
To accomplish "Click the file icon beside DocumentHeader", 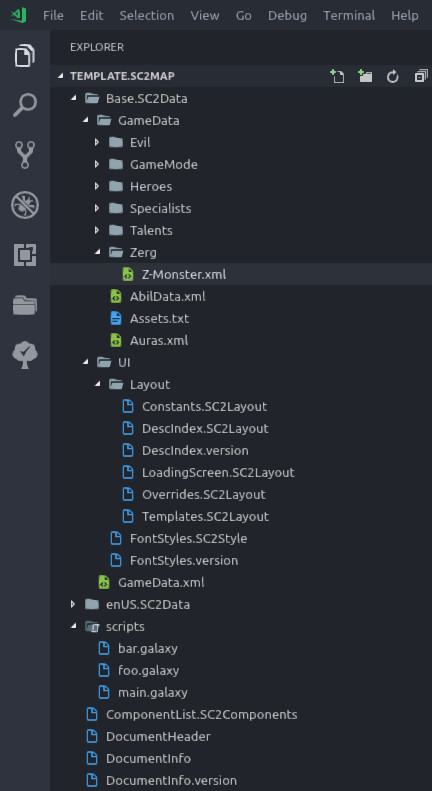I will click(92, 737).
